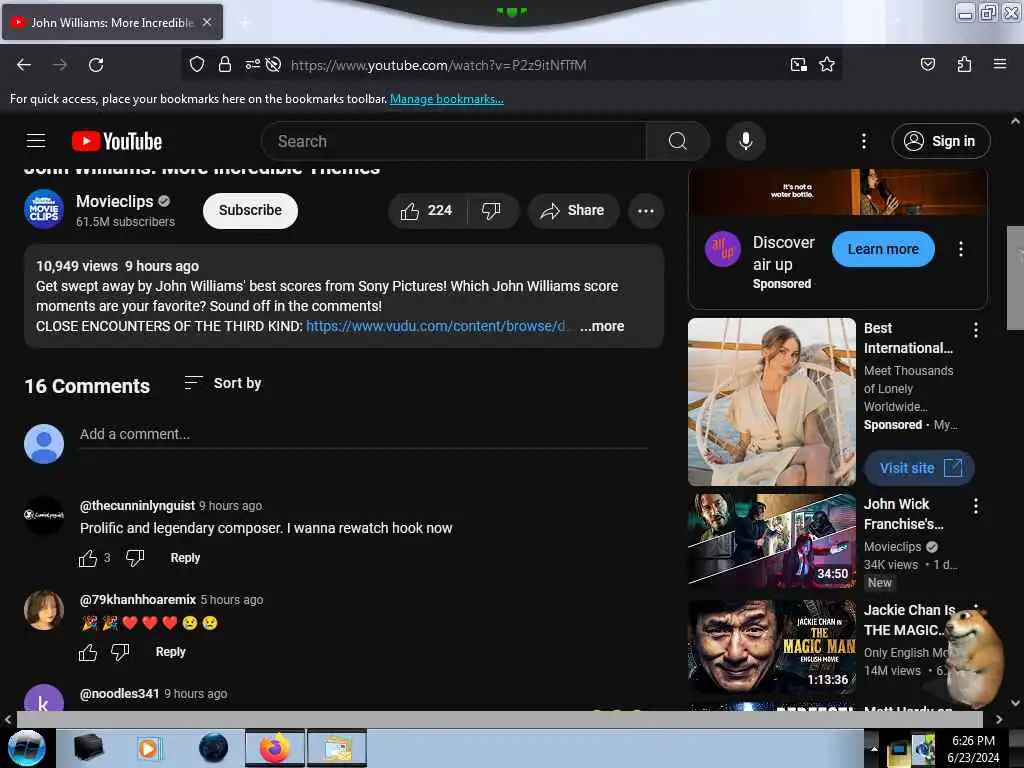Open the YouTube hamburger guide menu
This screenshot has height=768, width=1024.
pos(36,141)
